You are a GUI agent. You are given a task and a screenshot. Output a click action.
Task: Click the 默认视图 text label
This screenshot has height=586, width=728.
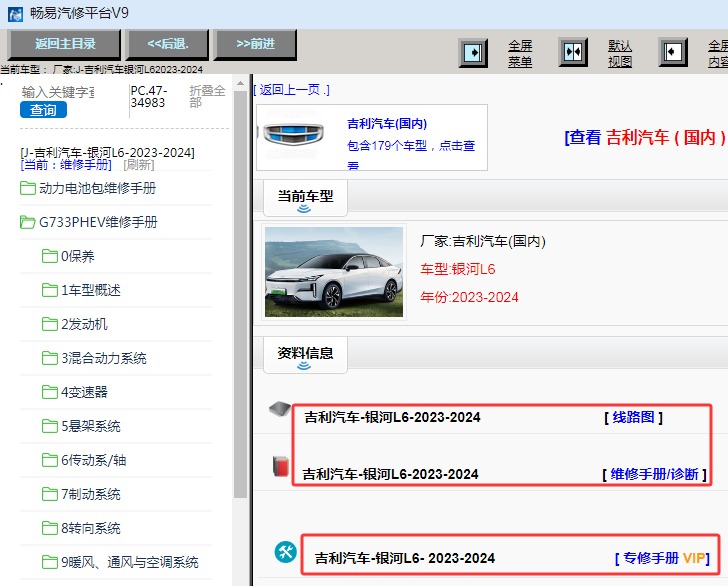coord(620,53)
